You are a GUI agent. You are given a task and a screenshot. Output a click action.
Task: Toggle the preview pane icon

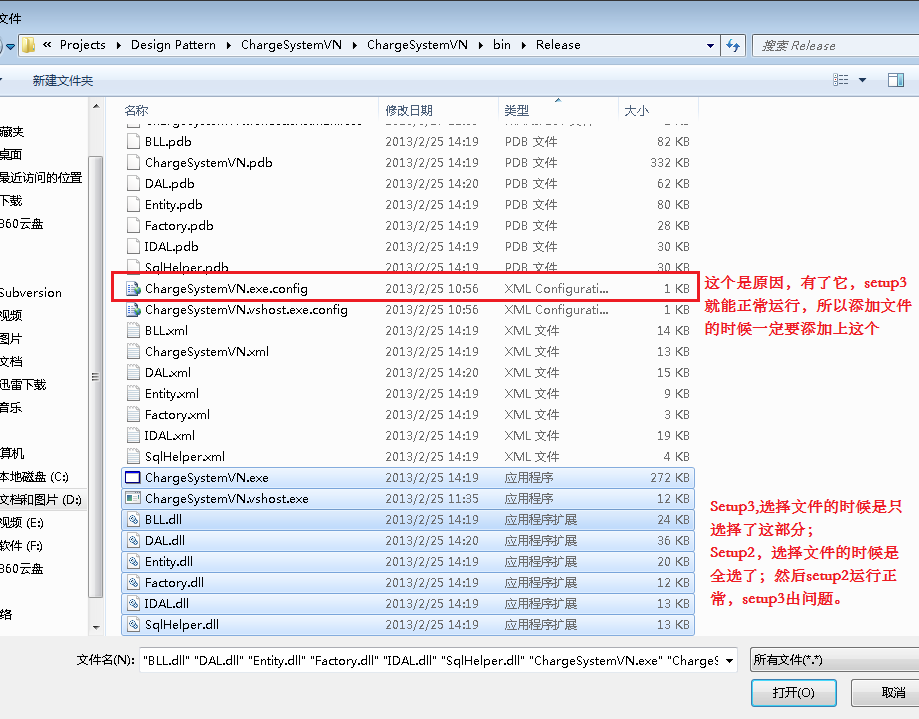click(896, 80)
